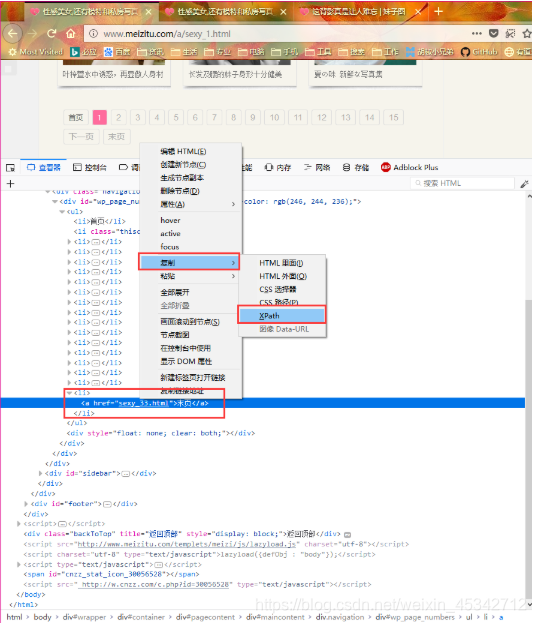Open the Bing bookmark
This screenshot has width=536, height=623.
(x=83, y=52)
